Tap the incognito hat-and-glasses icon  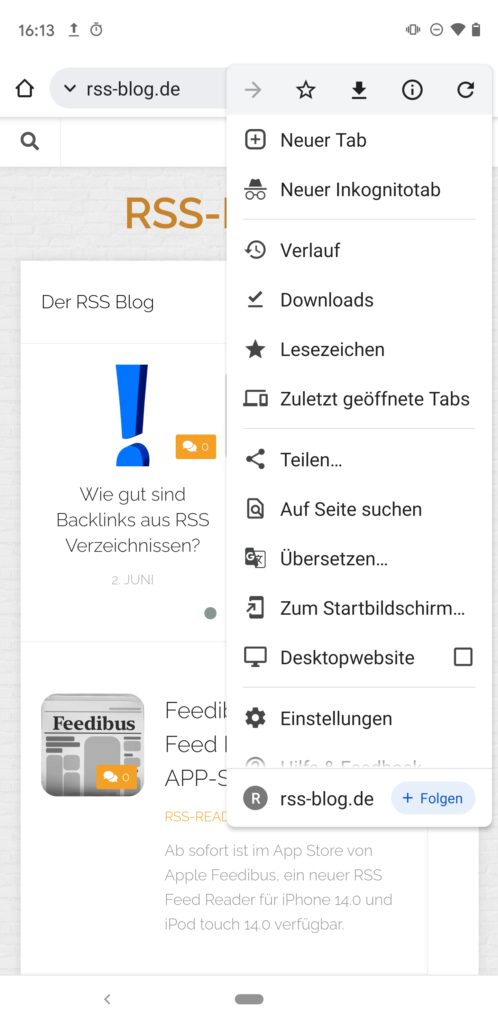coord(255,189)
